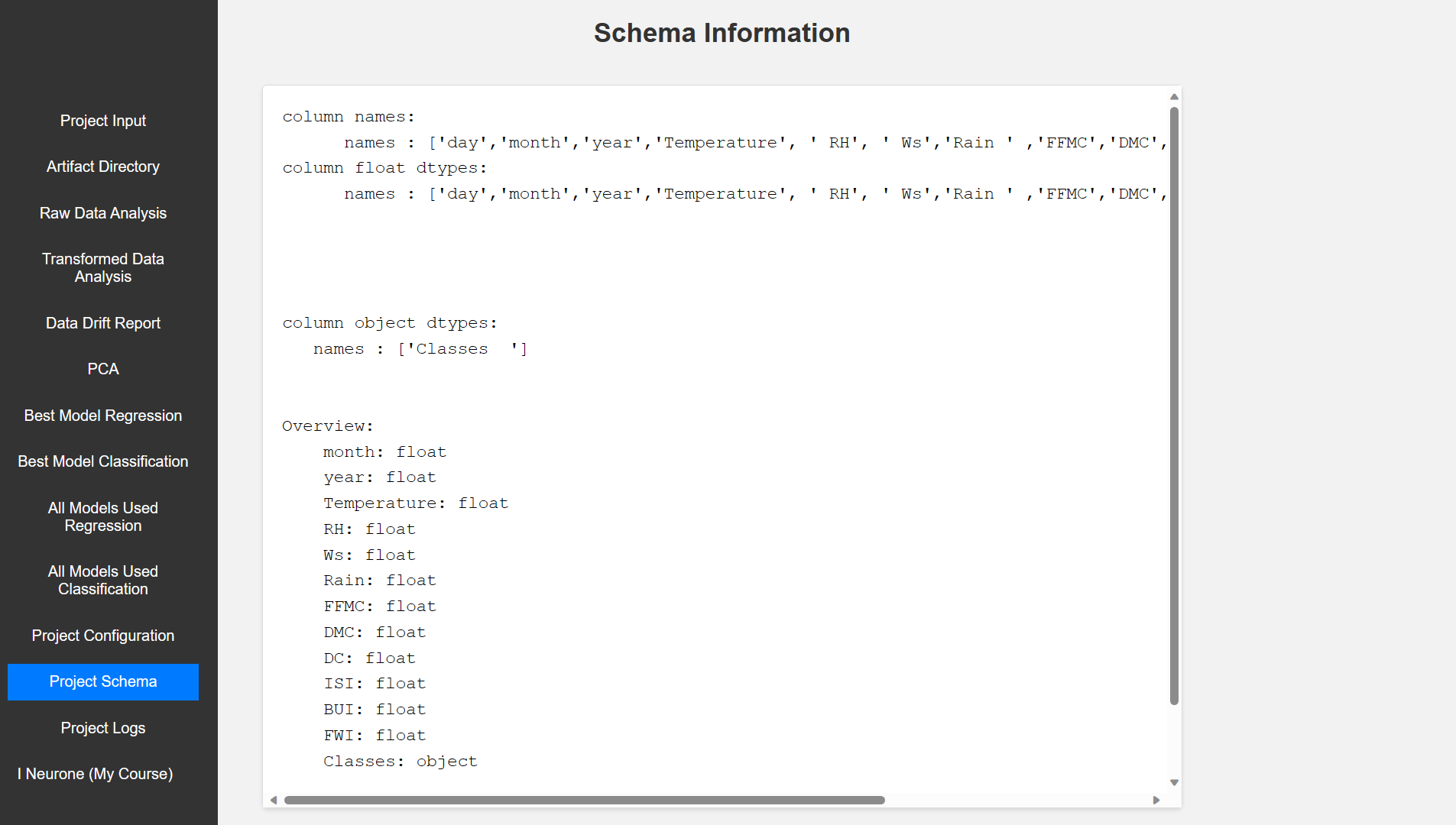Click the scrollbar up arrow

point(1173,96)
